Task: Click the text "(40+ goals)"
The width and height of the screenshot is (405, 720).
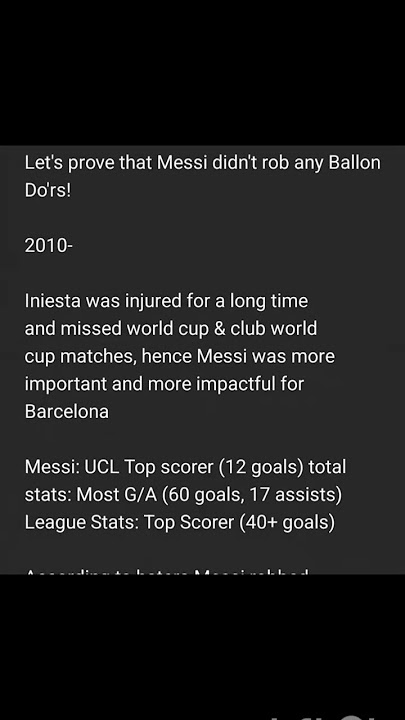Action: pyautogui.click(x=287, y=522)
